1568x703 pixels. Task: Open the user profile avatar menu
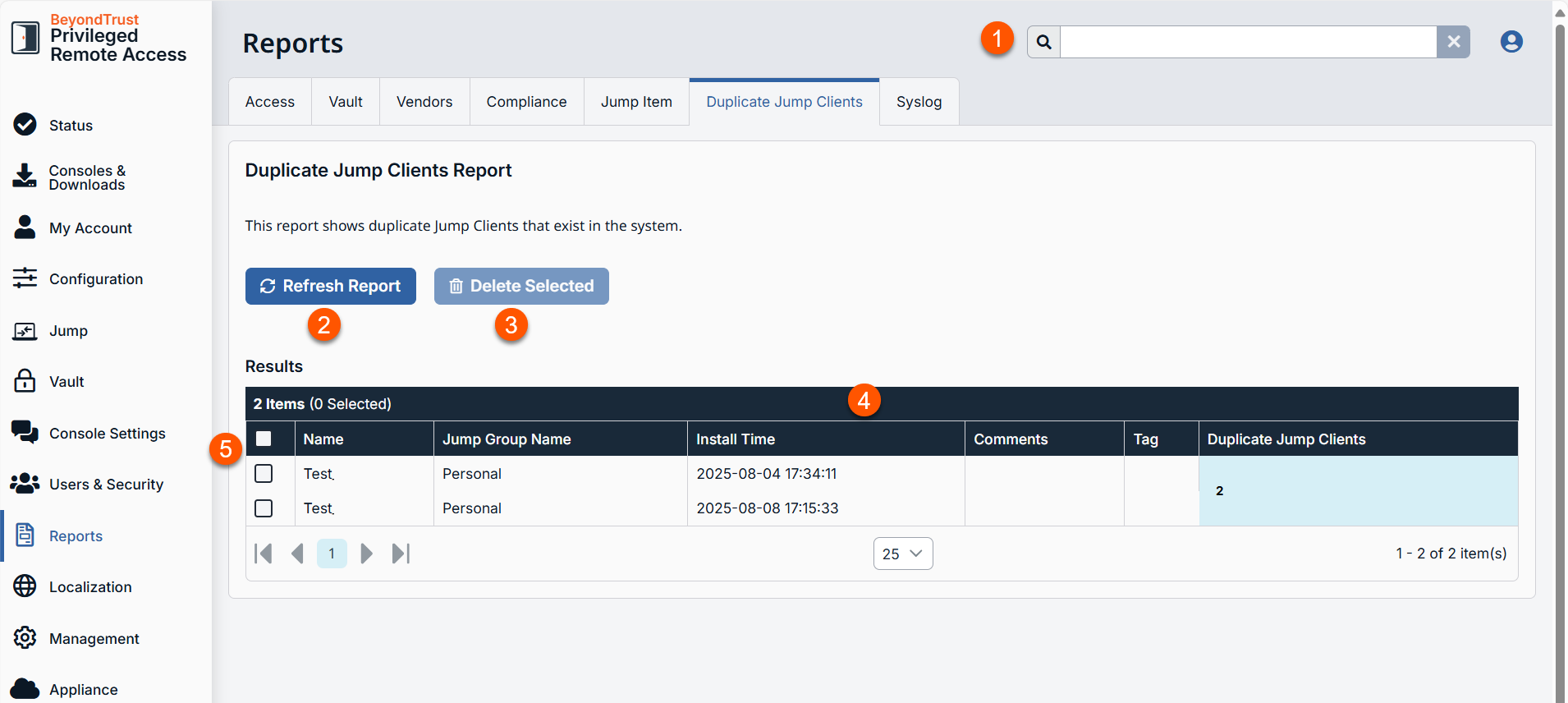pos(1511,42)
